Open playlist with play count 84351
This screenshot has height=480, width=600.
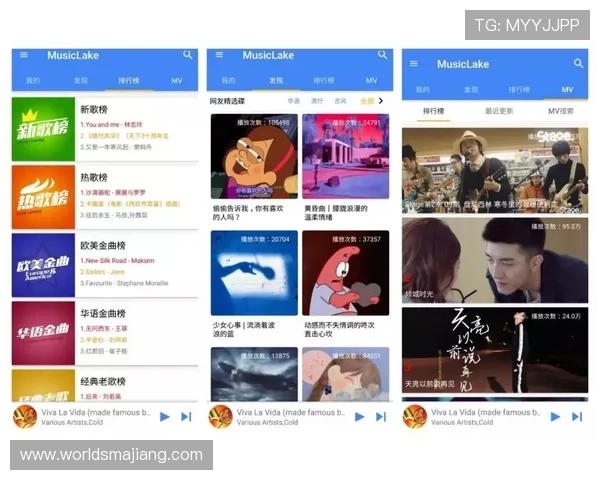tap(346, 374)
